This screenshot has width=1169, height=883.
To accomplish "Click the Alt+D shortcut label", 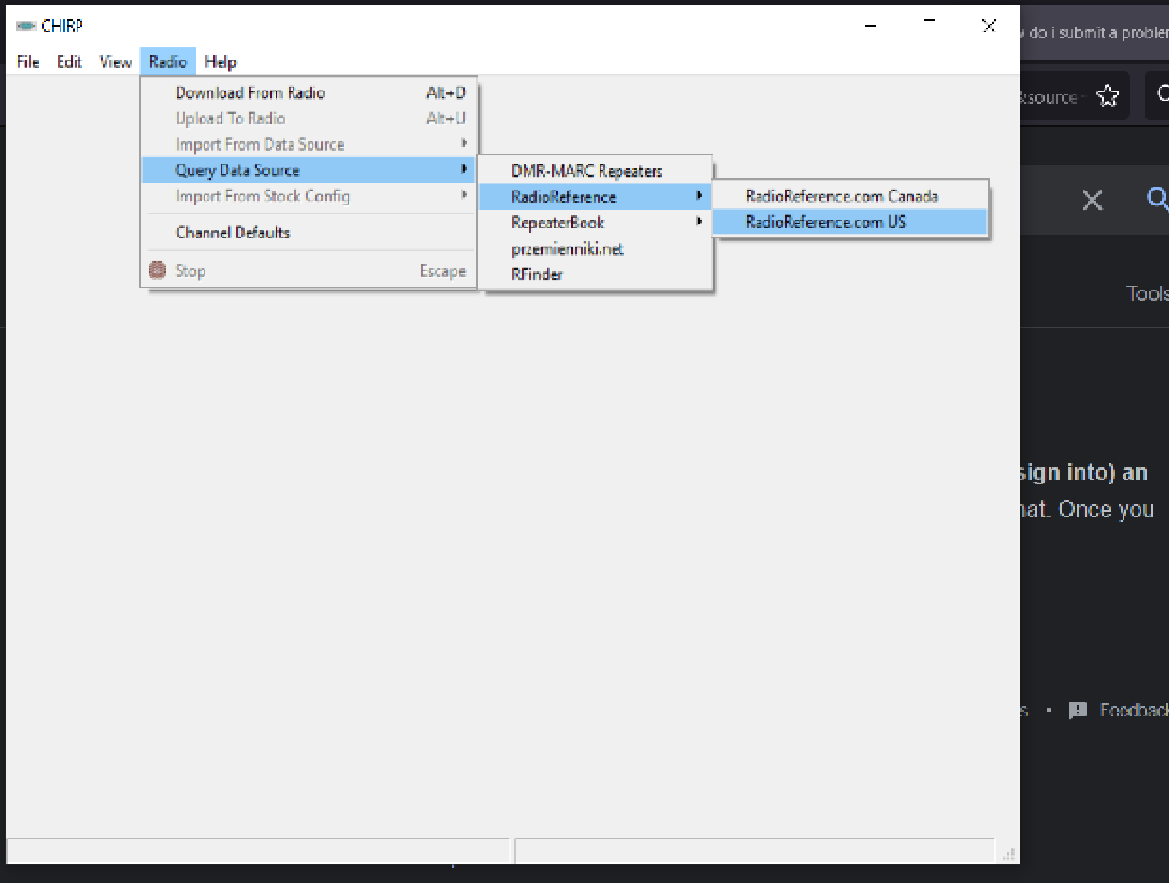I will (x=446, y=92).
